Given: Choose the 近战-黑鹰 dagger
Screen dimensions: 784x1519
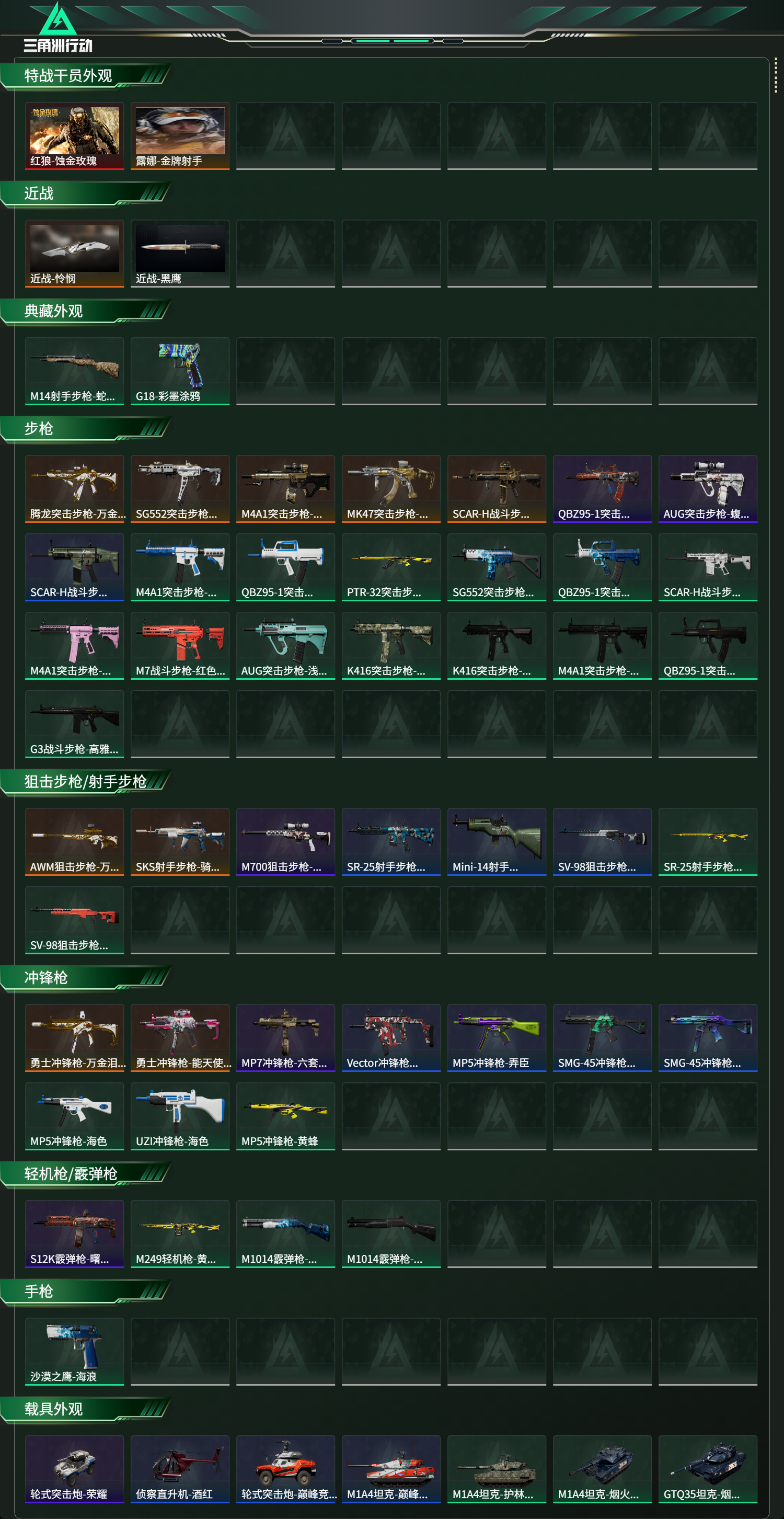Looking at the screenshot, I should 180,254.
